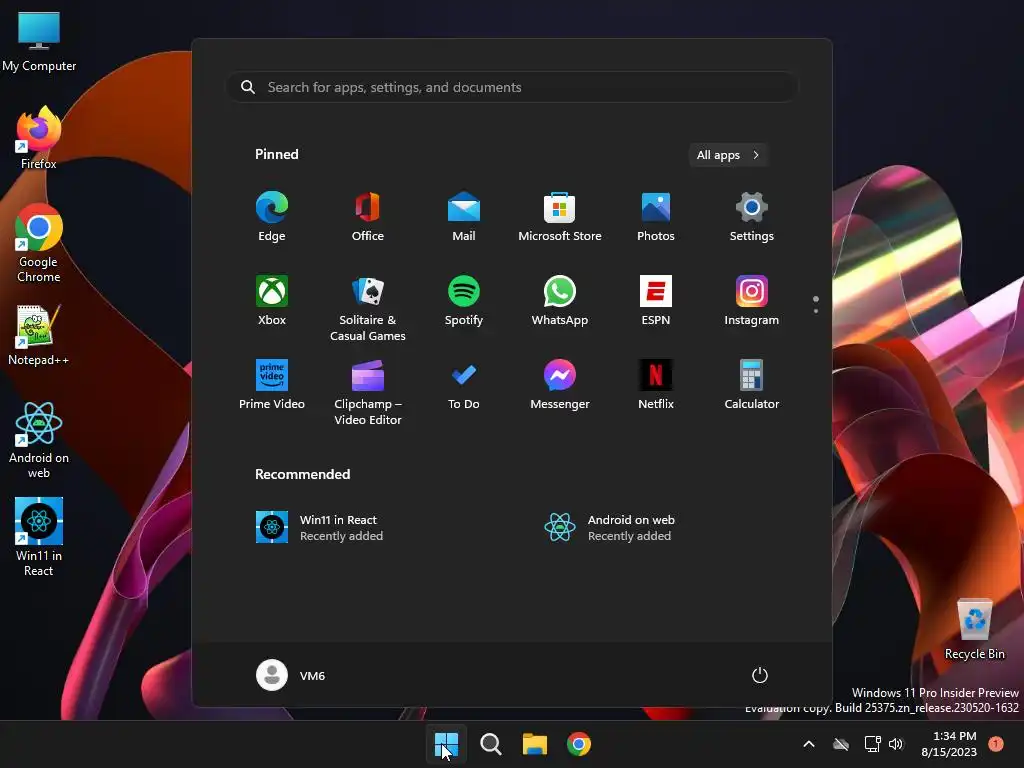Launch the Netflix app

(x=656, y=385)
